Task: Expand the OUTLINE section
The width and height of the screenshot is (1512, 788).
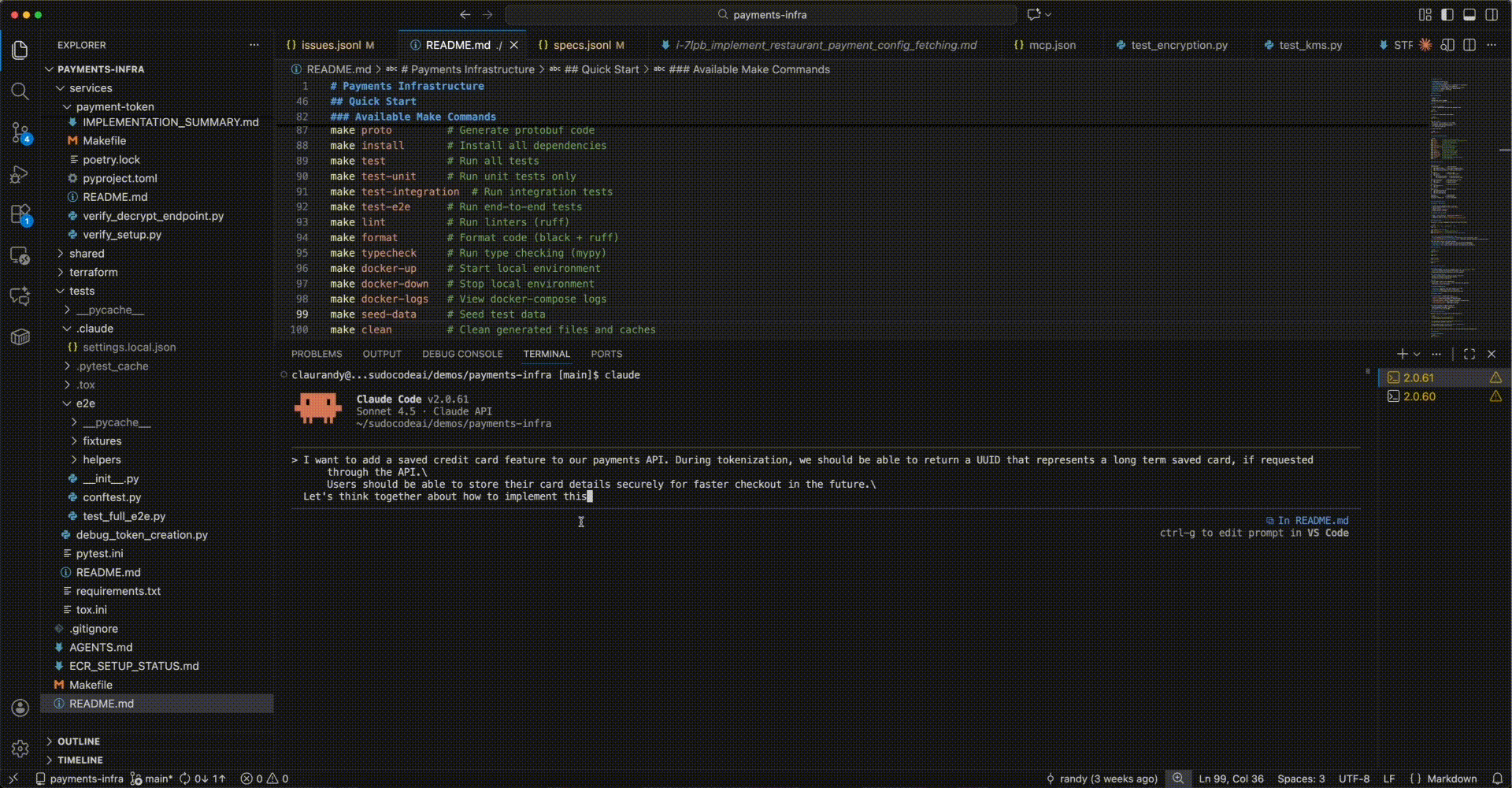Action: point(78,742)
